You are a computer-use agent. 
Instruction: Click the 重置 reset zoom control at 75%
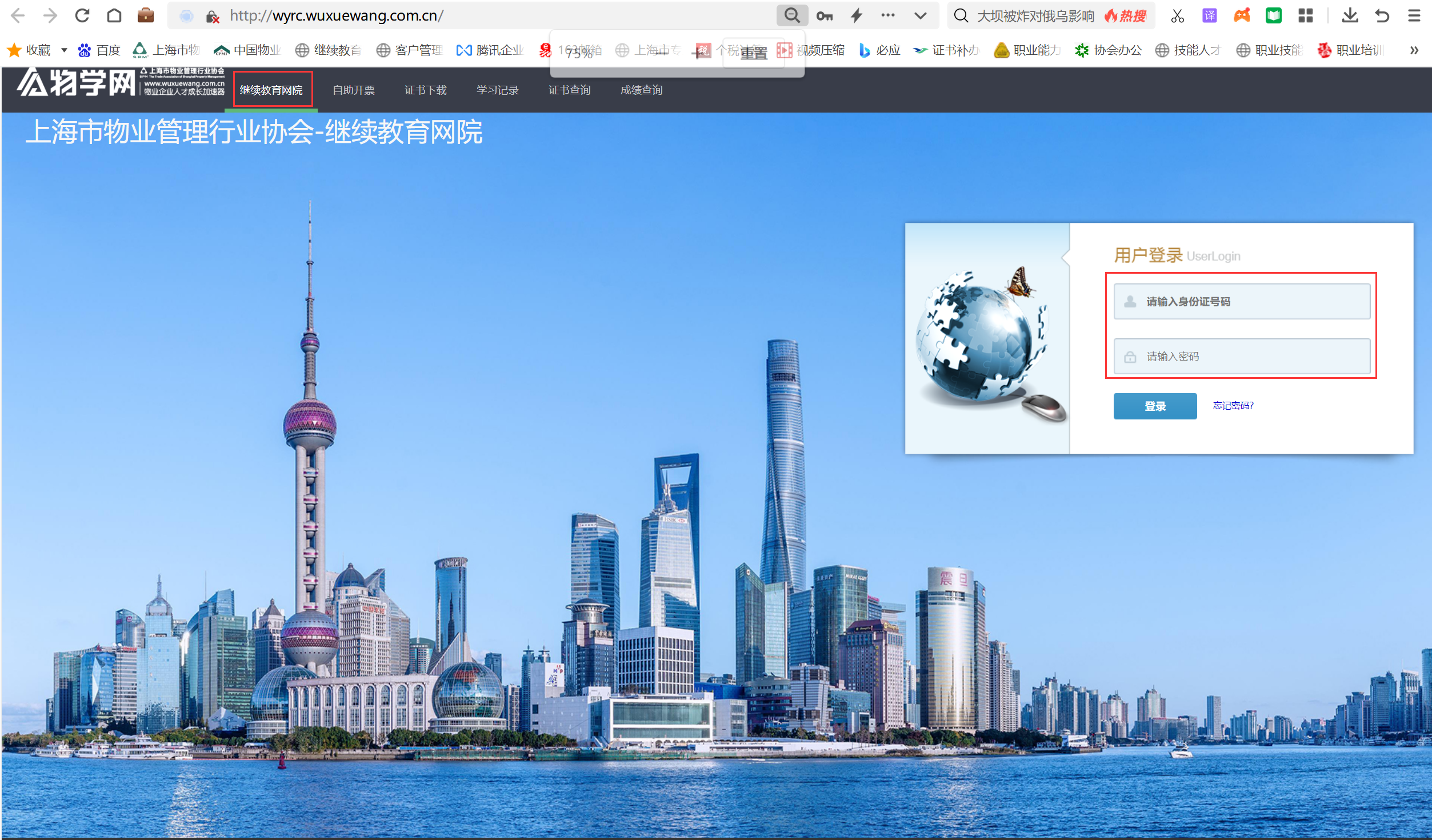point(753,53)
